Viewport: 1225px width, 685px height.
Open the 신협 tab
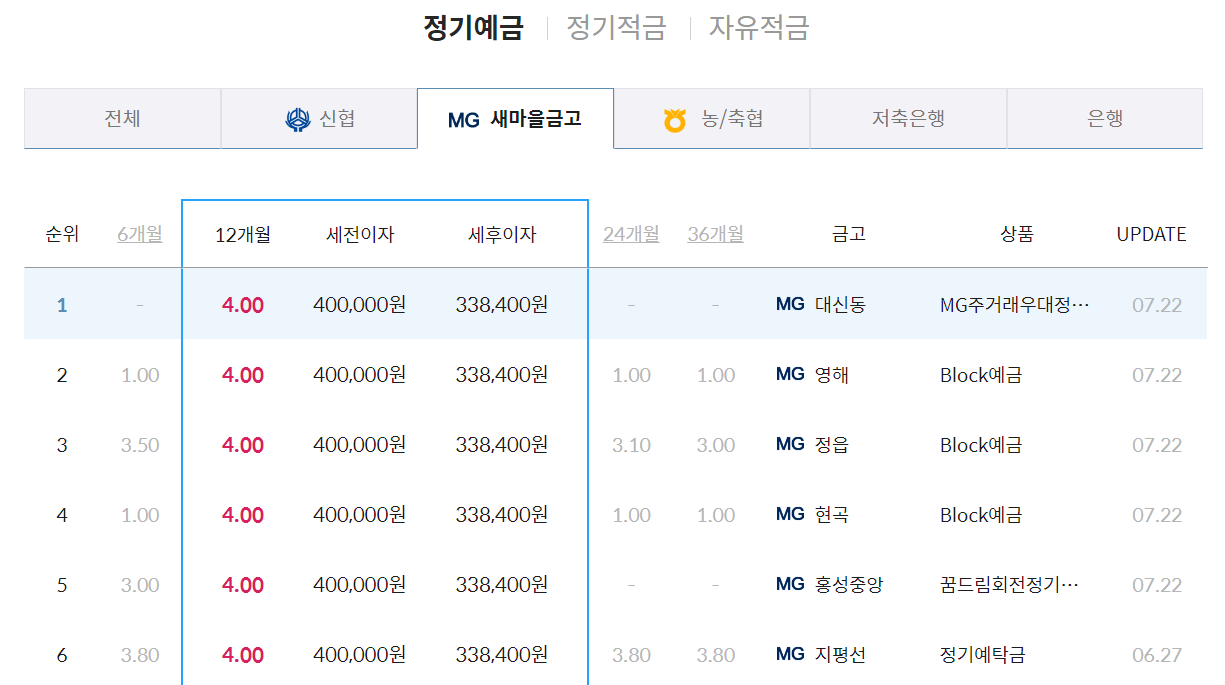318,119
